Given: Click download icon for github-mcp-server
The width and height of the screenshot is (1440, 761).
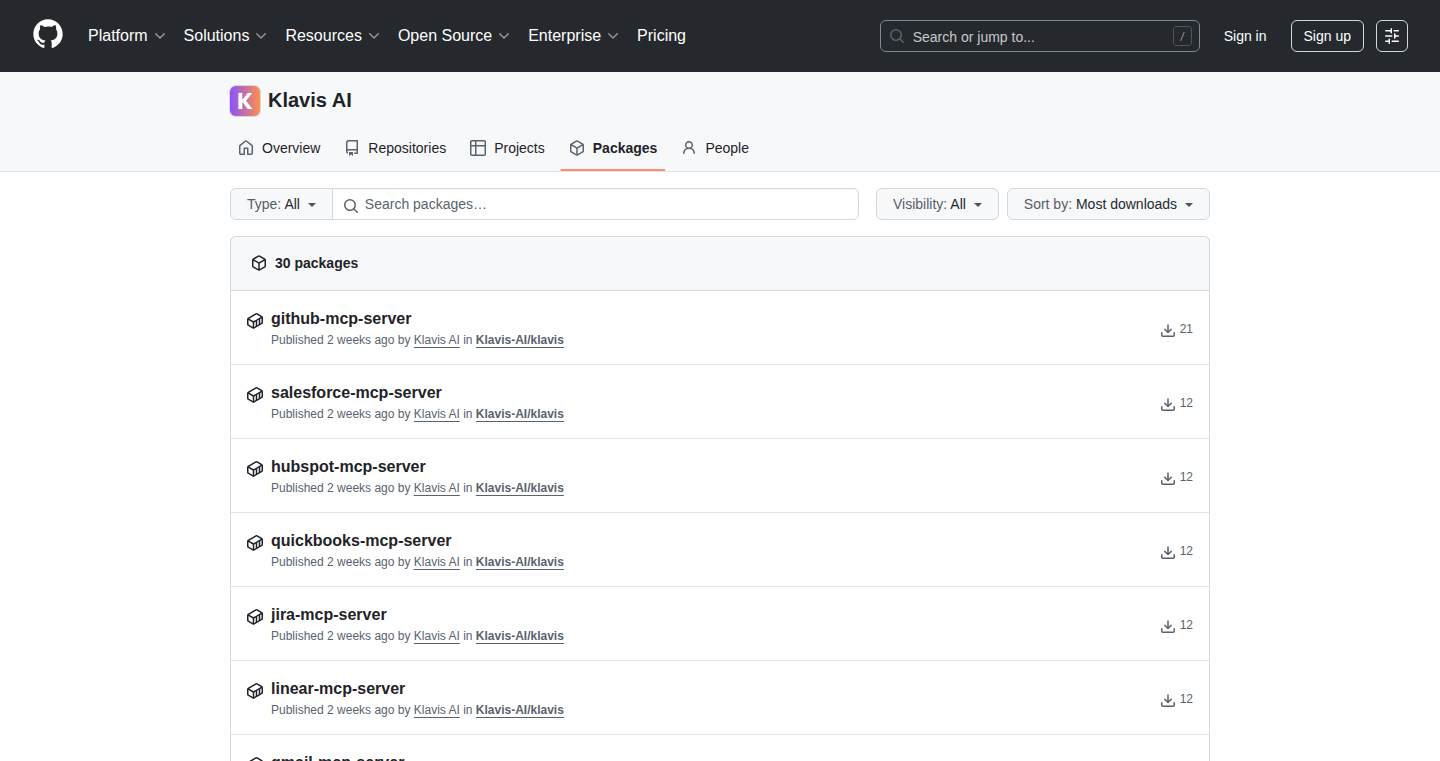Looking at the screenshot, I should pyautogui.click(x=1167, y=330).
